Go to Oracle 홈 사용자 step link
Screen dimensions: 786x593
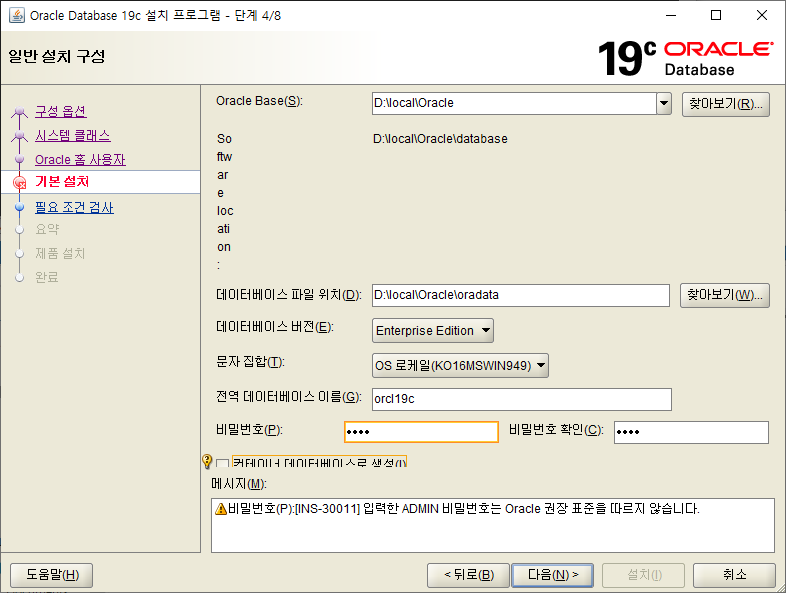80,159
